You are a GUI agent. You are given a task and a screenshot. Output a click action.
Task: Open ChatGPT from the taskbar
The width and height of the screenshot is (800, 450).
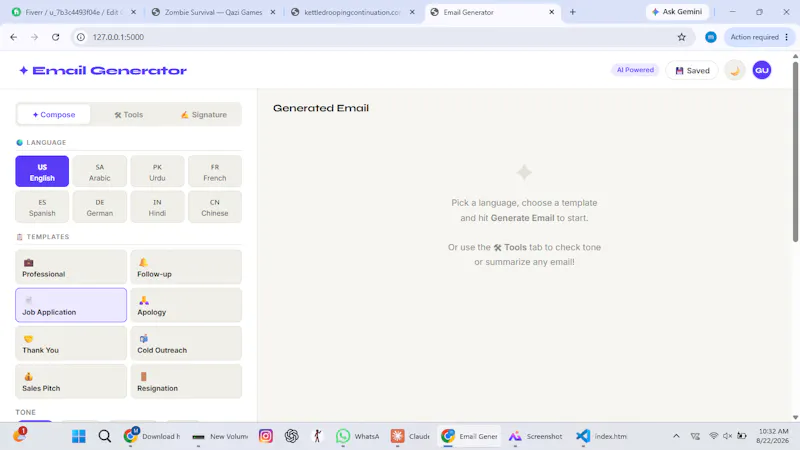(x=291, y=436)
